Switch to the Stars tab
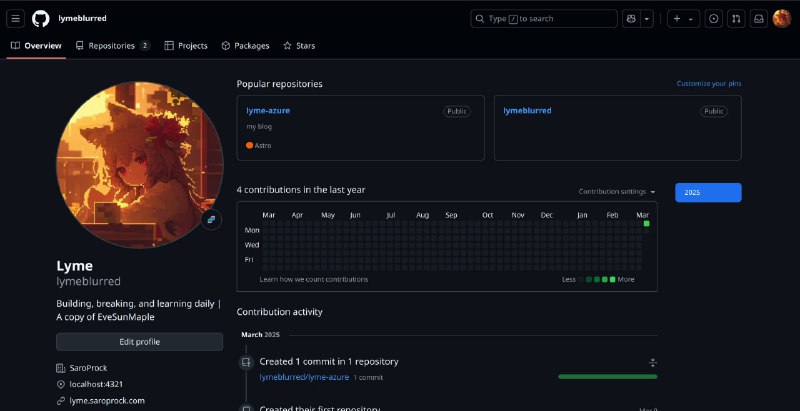800x411 pixels. pos(299,46)
